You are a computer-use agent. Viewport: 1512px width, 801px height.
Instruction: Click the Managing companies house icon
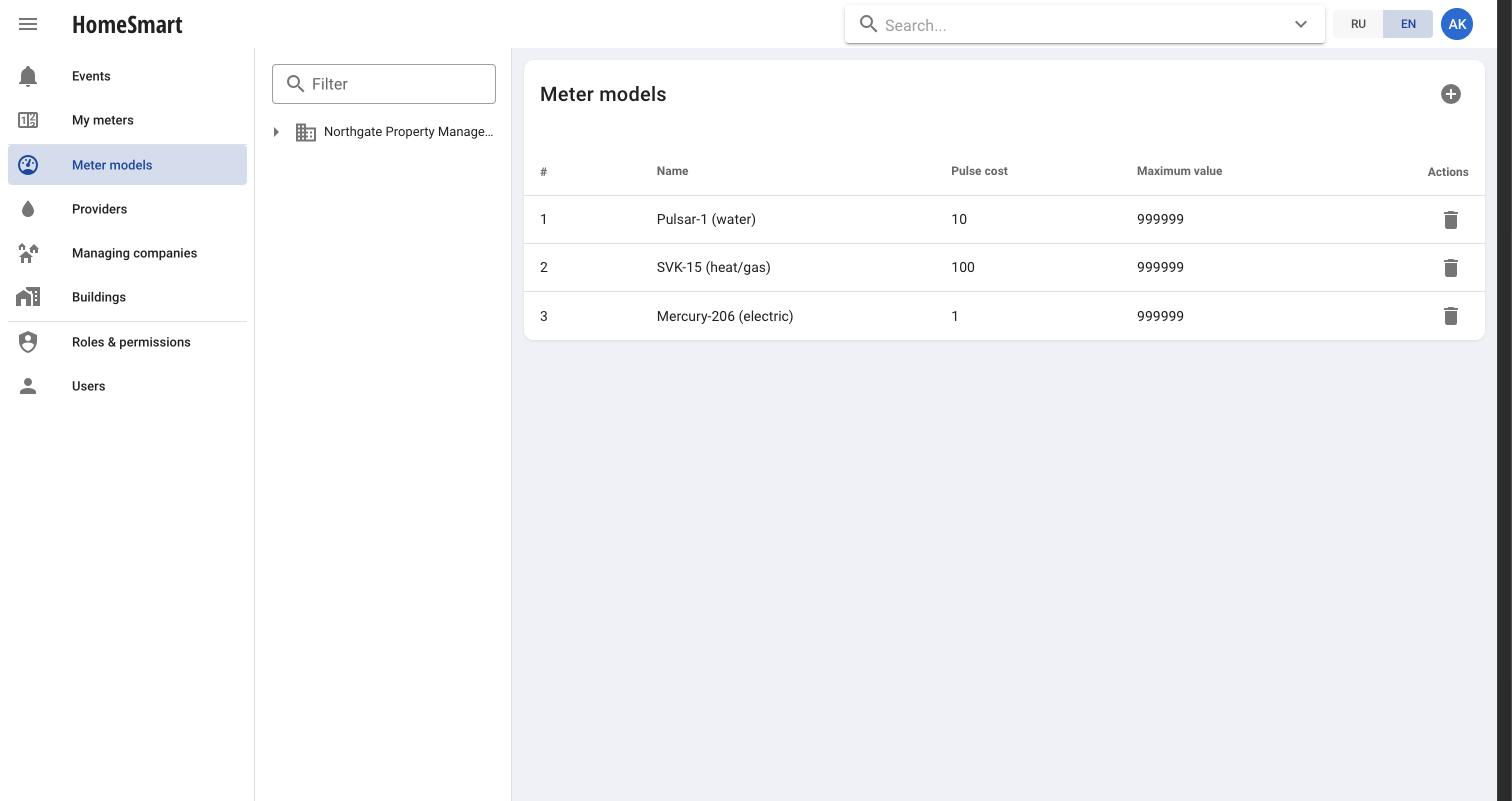click(x=28, y=253)
